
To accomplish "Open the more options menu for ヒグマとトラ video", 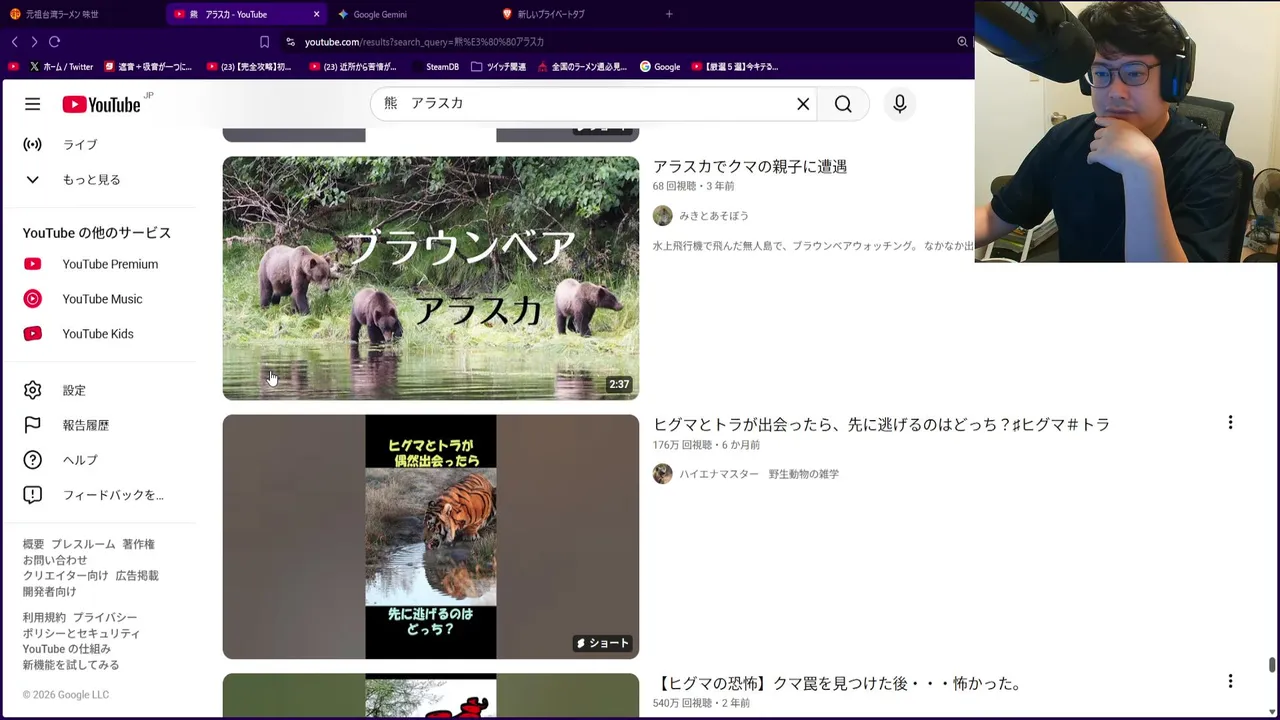I will [1230, 423].
